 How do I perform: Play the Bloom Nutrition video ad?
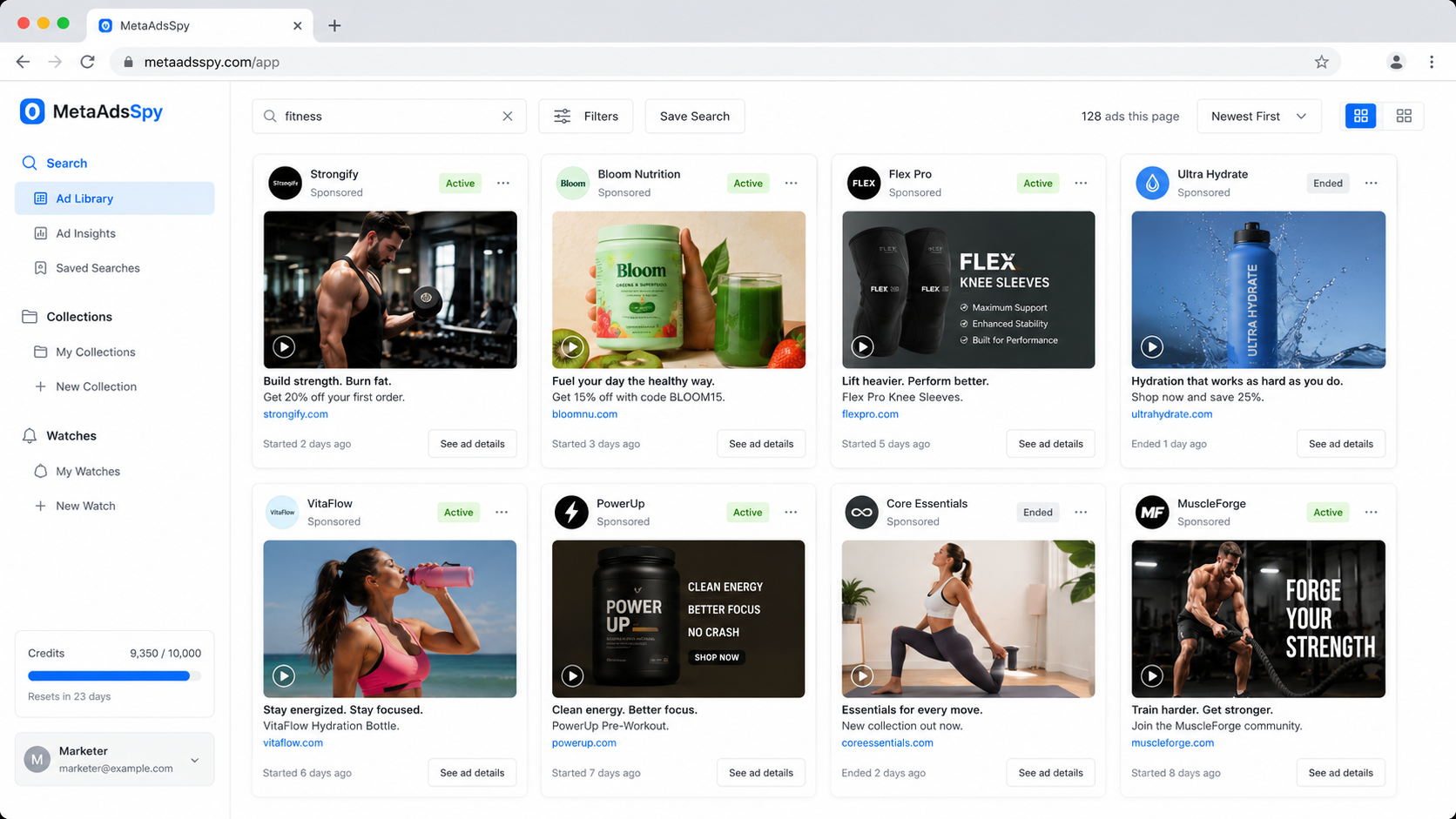(572, 346)
